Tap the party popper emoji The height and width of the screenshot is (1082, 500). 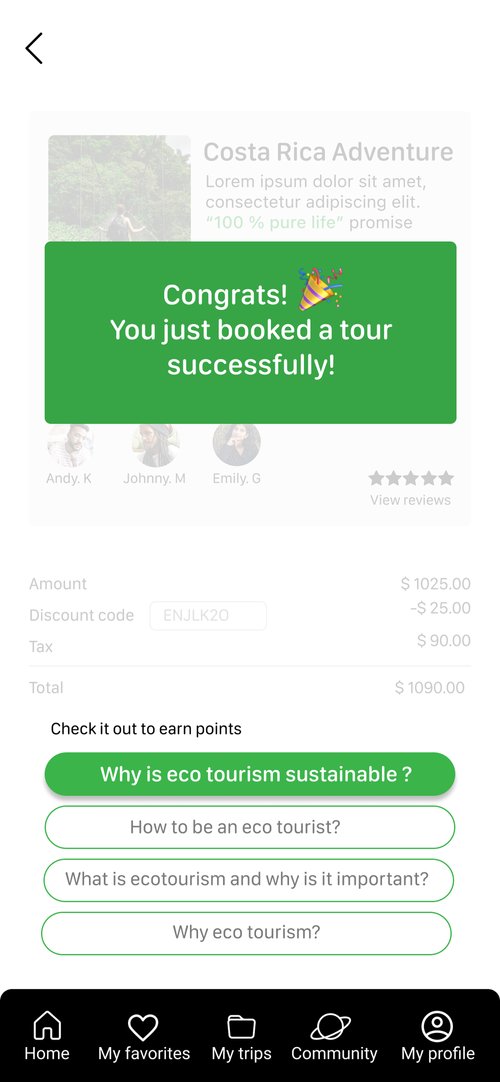321,288
